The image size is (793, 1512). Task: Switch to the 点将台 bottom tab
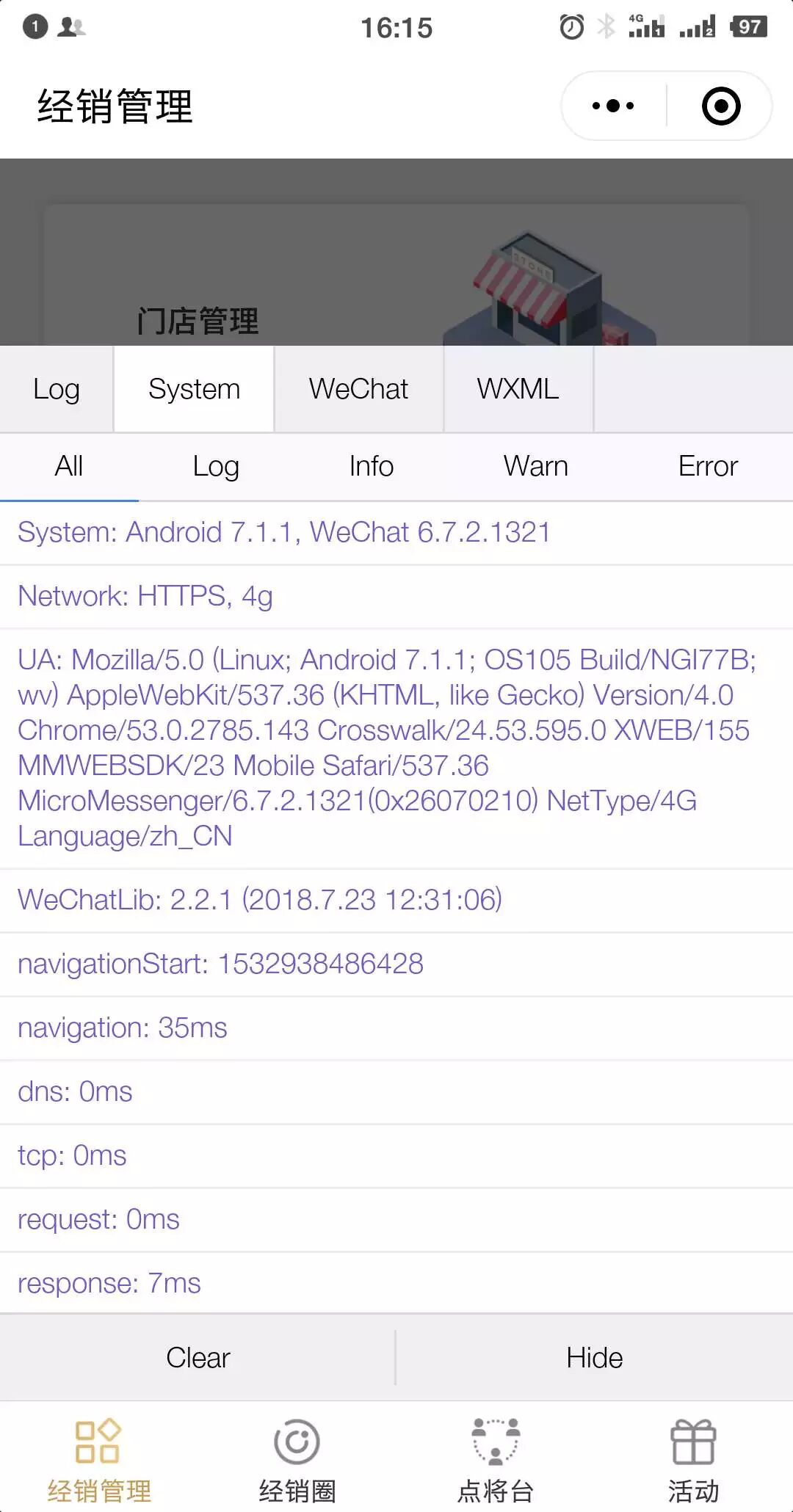(496, 1459)
